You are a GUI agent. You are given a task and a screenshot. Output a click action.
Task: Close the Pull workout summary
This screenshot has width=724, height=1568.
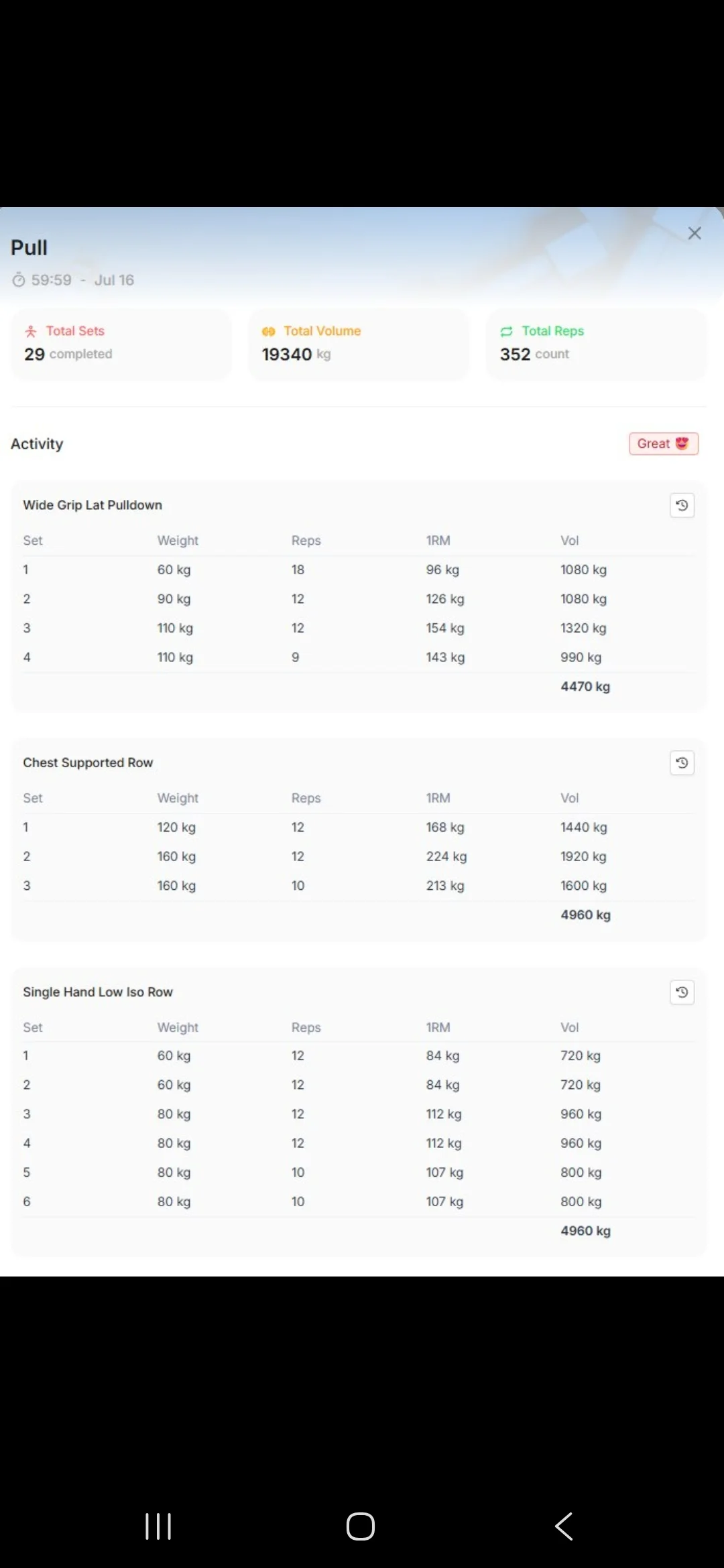tap(695, 233)
